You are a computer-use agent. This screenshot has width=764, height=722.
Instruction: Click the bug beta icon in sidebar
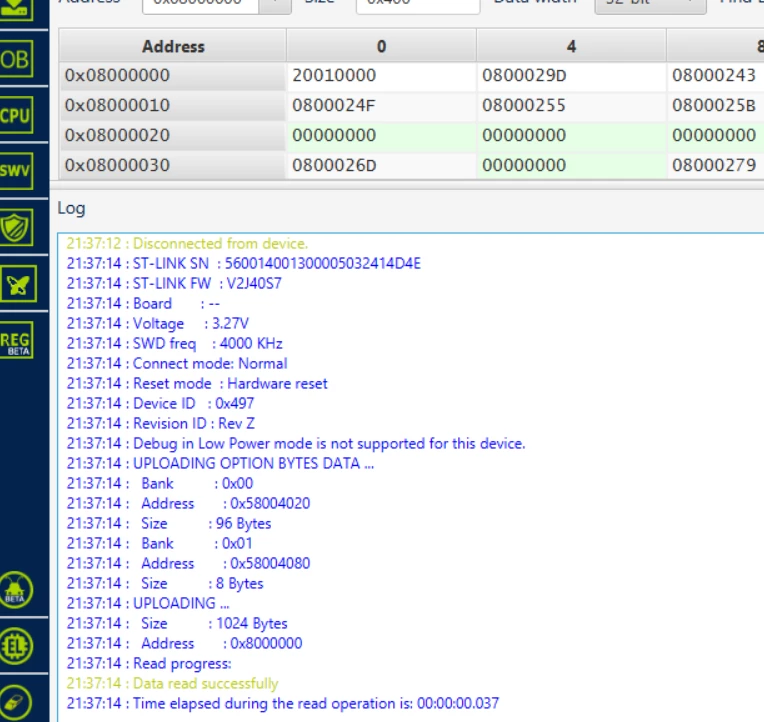pos(15,590)
